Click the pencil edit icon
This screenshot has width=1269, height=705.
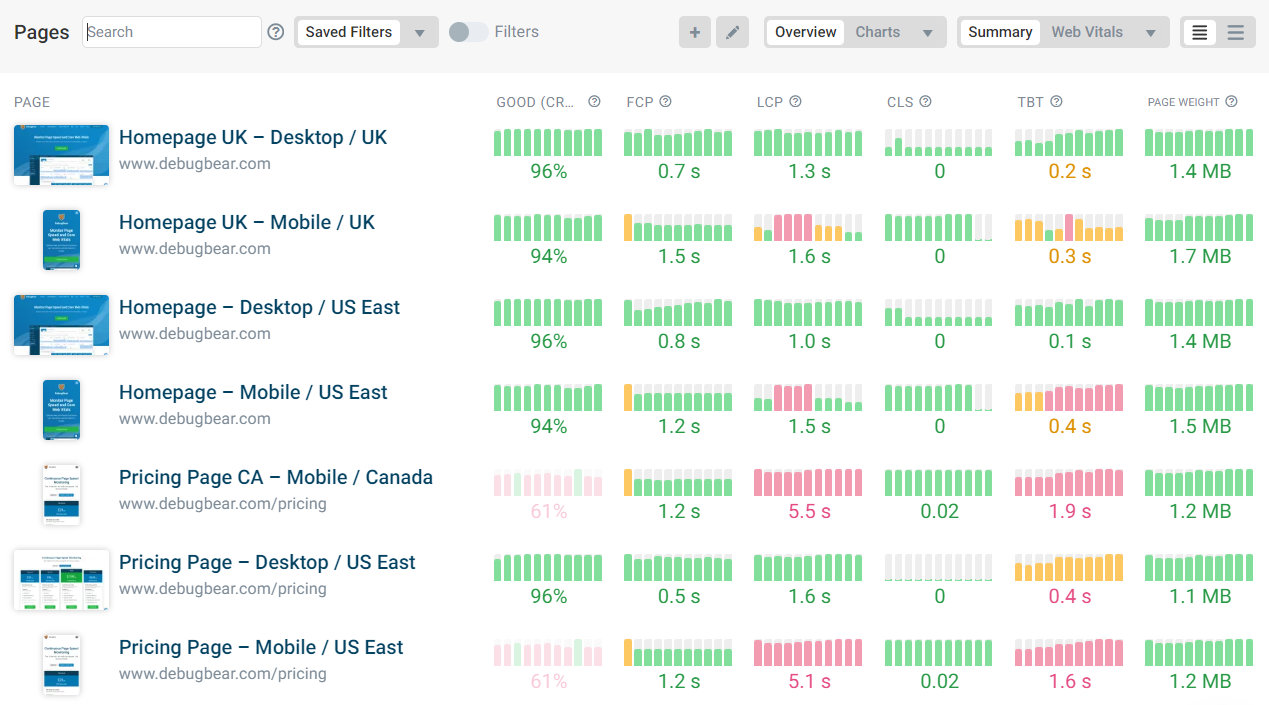732,32
